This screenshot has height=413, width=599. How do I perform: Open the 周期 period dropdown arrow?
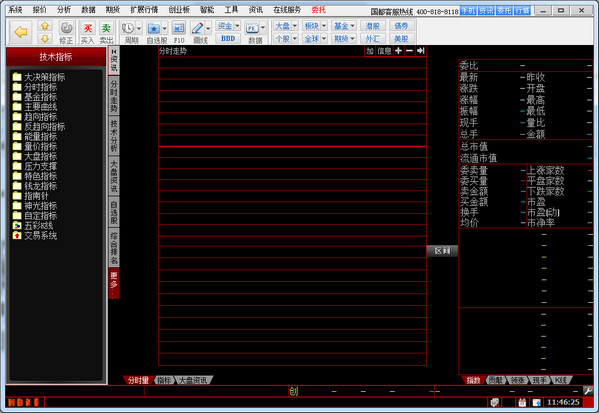(139, 28)
